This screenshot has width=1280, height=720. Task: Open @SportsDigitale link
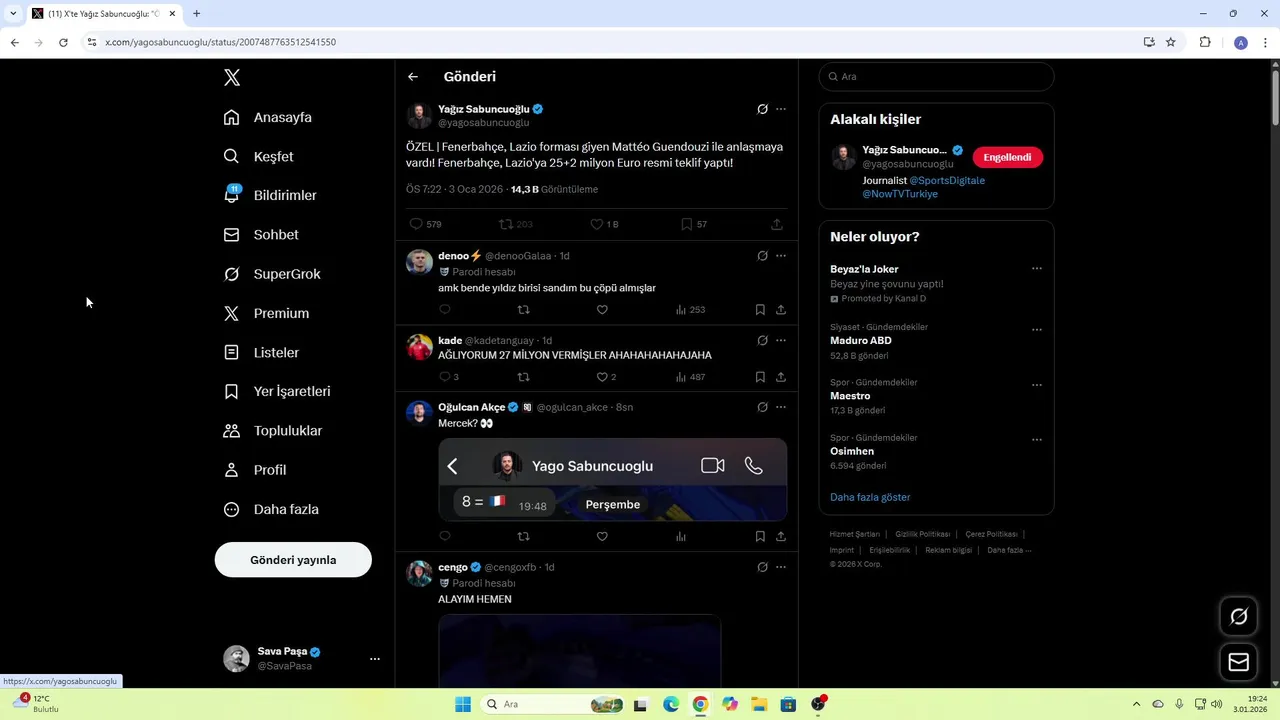(947, 180)
